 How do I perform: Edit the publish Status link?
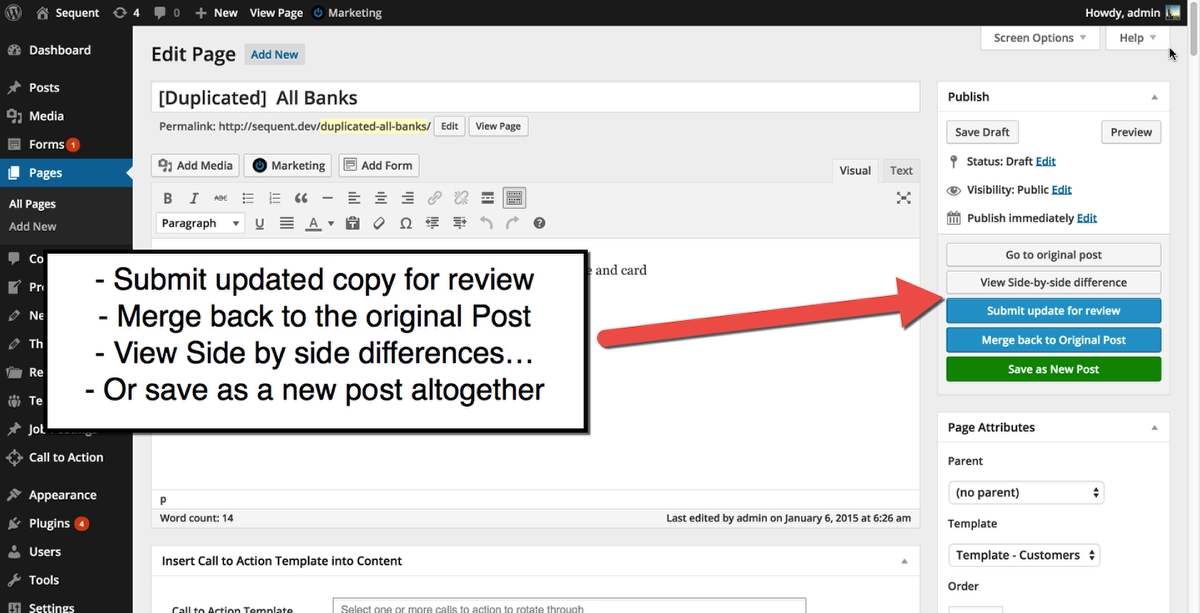click(x=1045, y=161)
